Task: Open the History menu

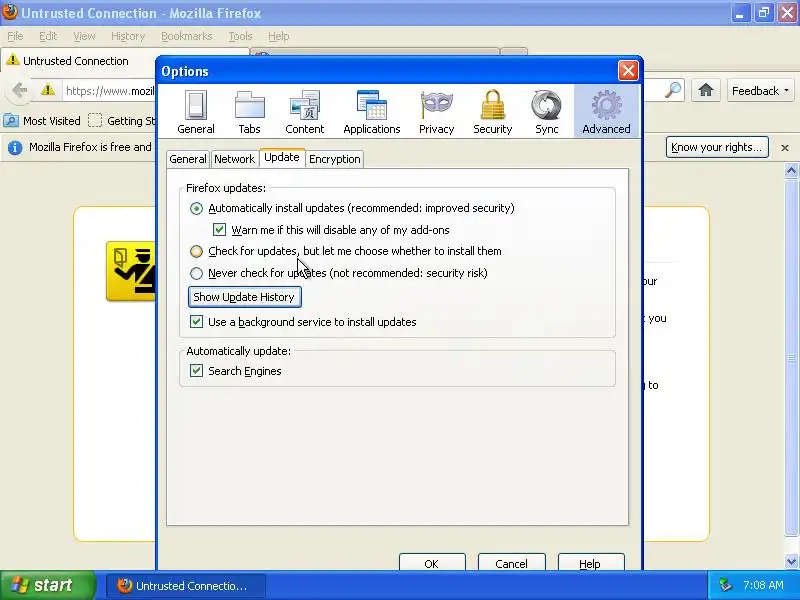Action: (128, 36)
